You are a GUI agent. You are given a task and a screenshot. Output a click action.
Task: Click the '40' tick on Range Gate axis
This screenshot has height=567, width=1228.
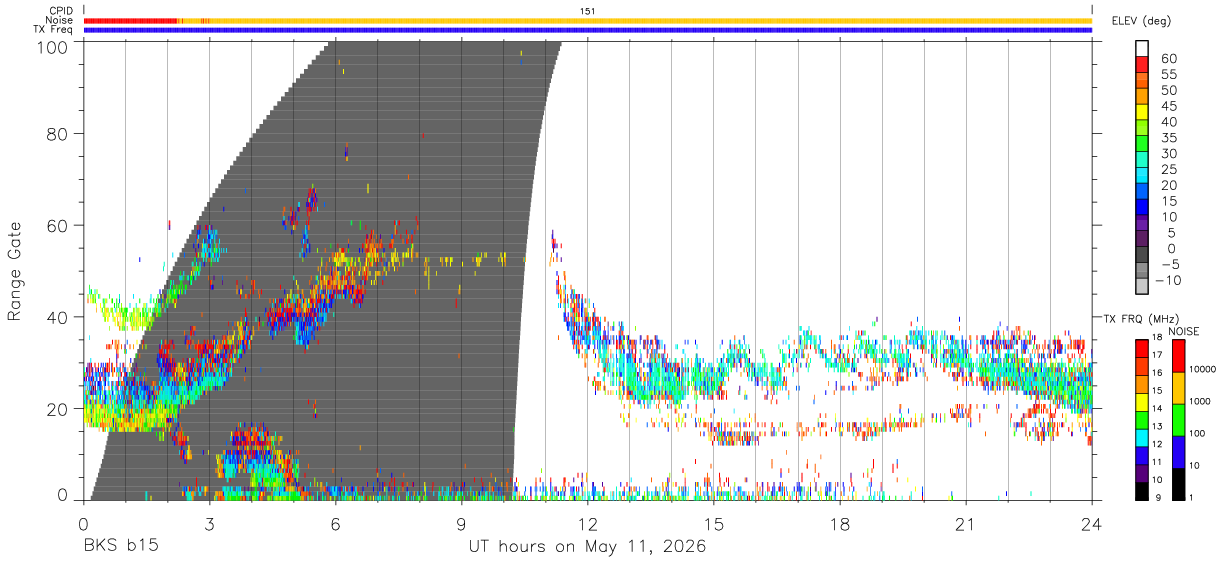pos(60,317)
